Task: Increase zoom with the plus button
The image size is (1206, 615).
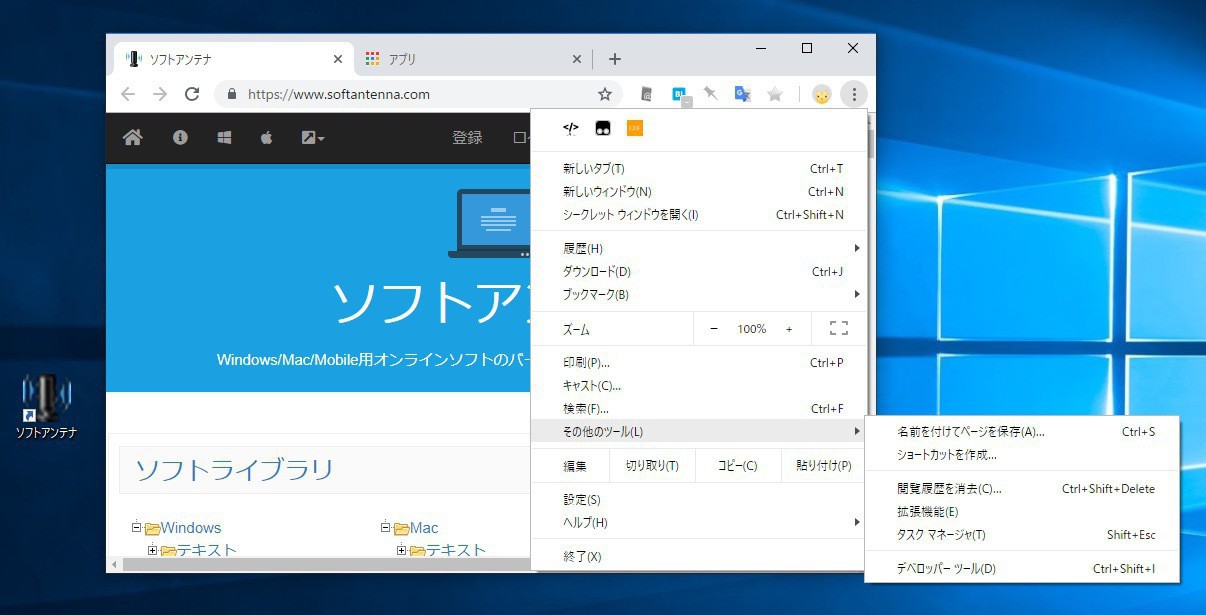Action: tap(789, 329)
